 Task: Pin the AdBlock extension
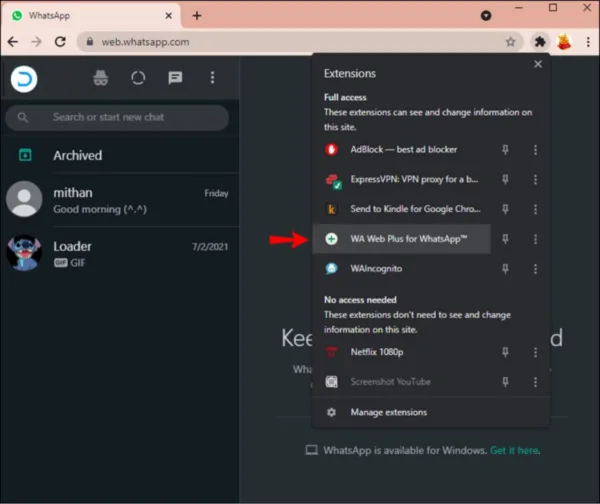click(x=505, y=150)
